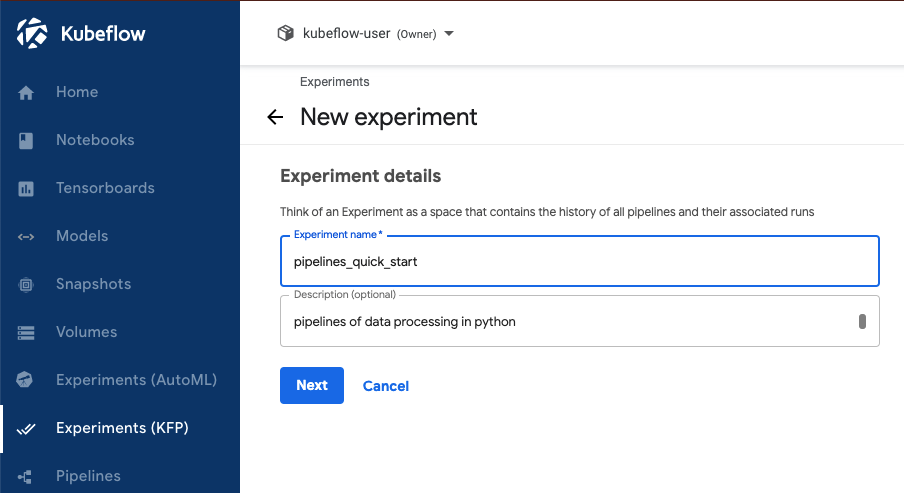
Task: Click the Experiments (AutoML) icon
Action: (x=27, y=381)
